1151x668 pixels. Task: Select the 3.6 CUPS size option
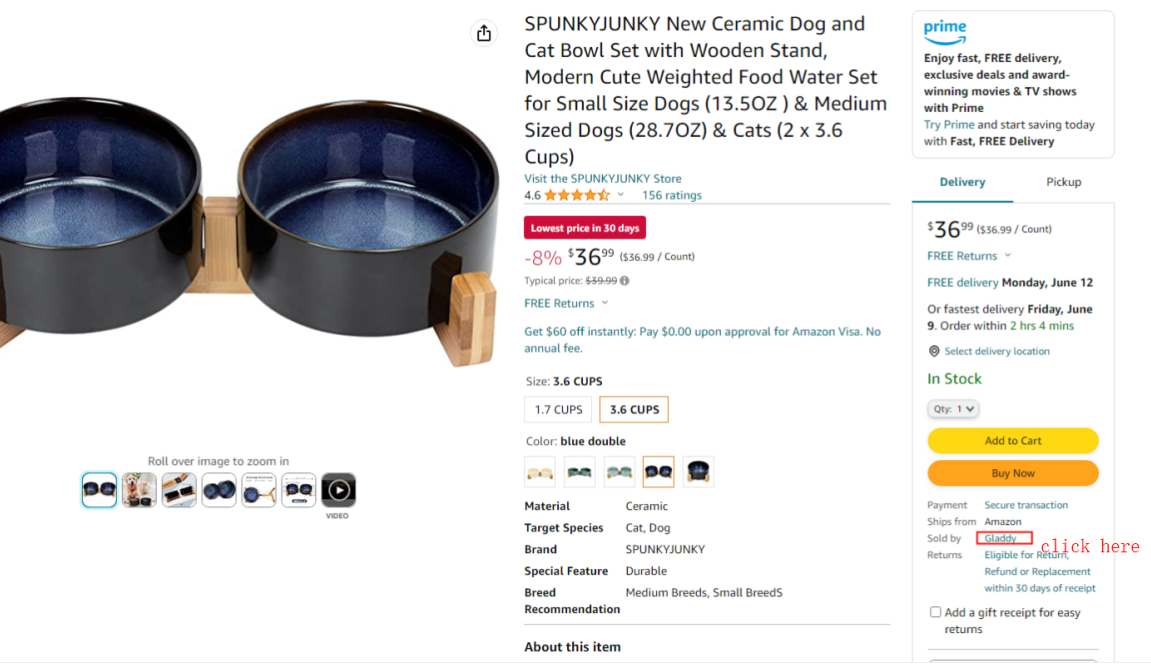(634, 409)
